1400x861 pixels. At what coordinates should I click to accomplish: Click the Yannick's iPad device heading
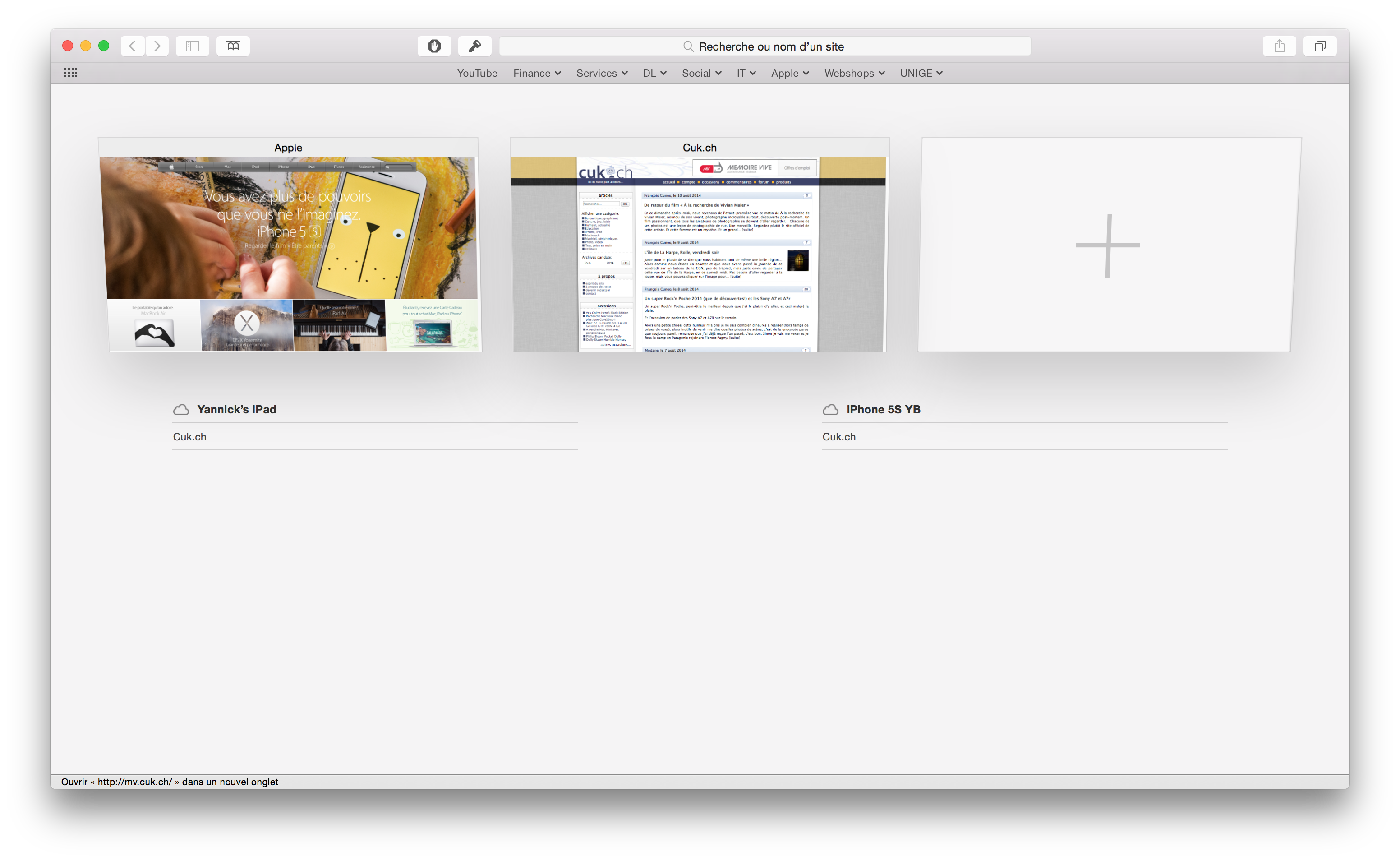237,409
